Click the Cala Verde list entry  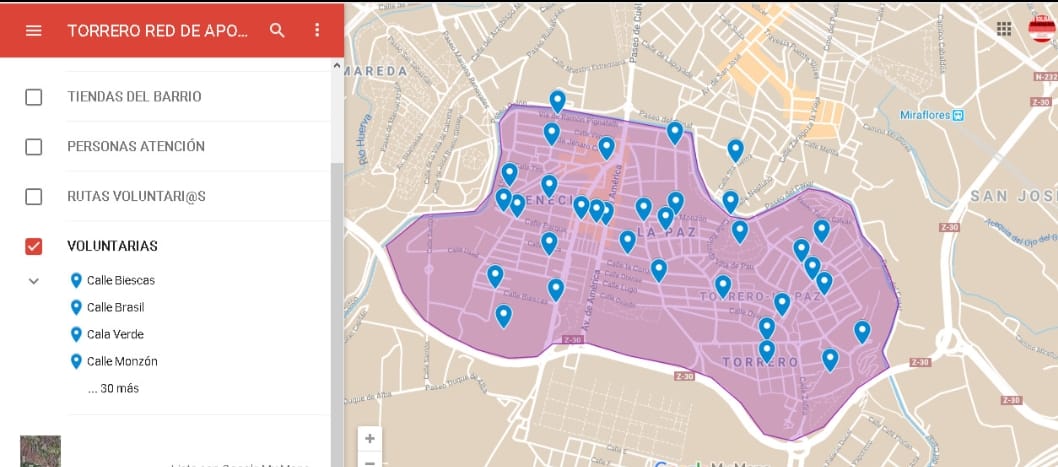pos(114,334)
